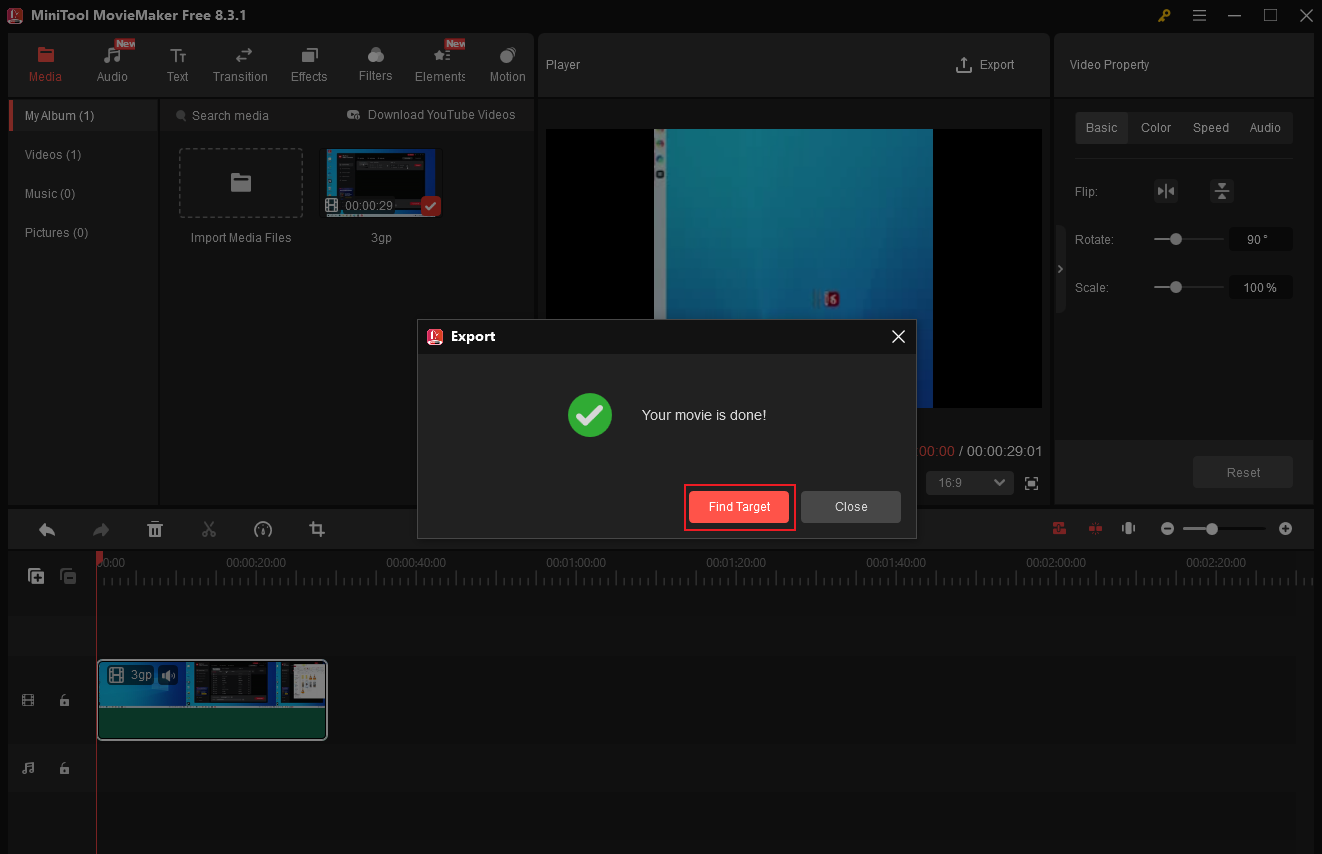The height and width of the screenshot is (854, 1322).
Task: Collapse the Video Property panel arrow
Action: 1060,269
